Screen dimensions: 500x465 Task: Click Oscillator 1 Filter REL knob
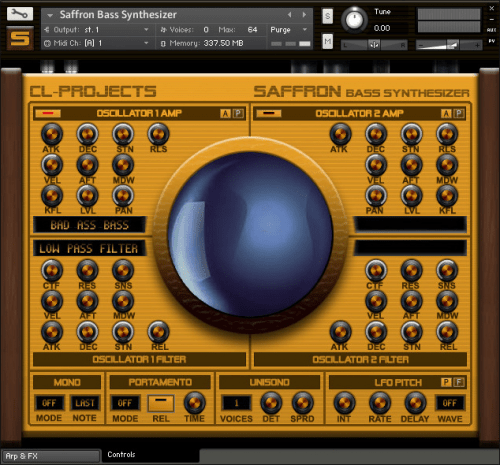[158, 332]
